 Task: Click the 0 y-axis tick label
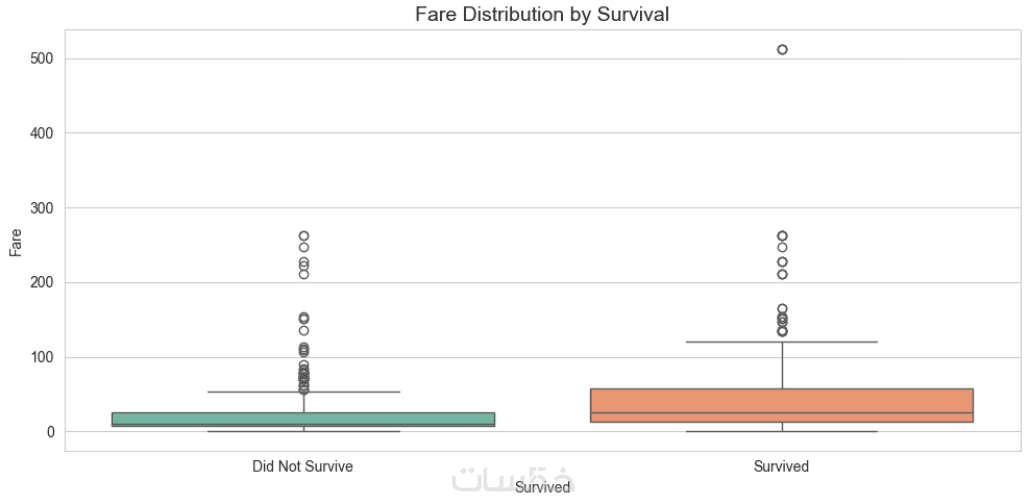click(48, 432)
